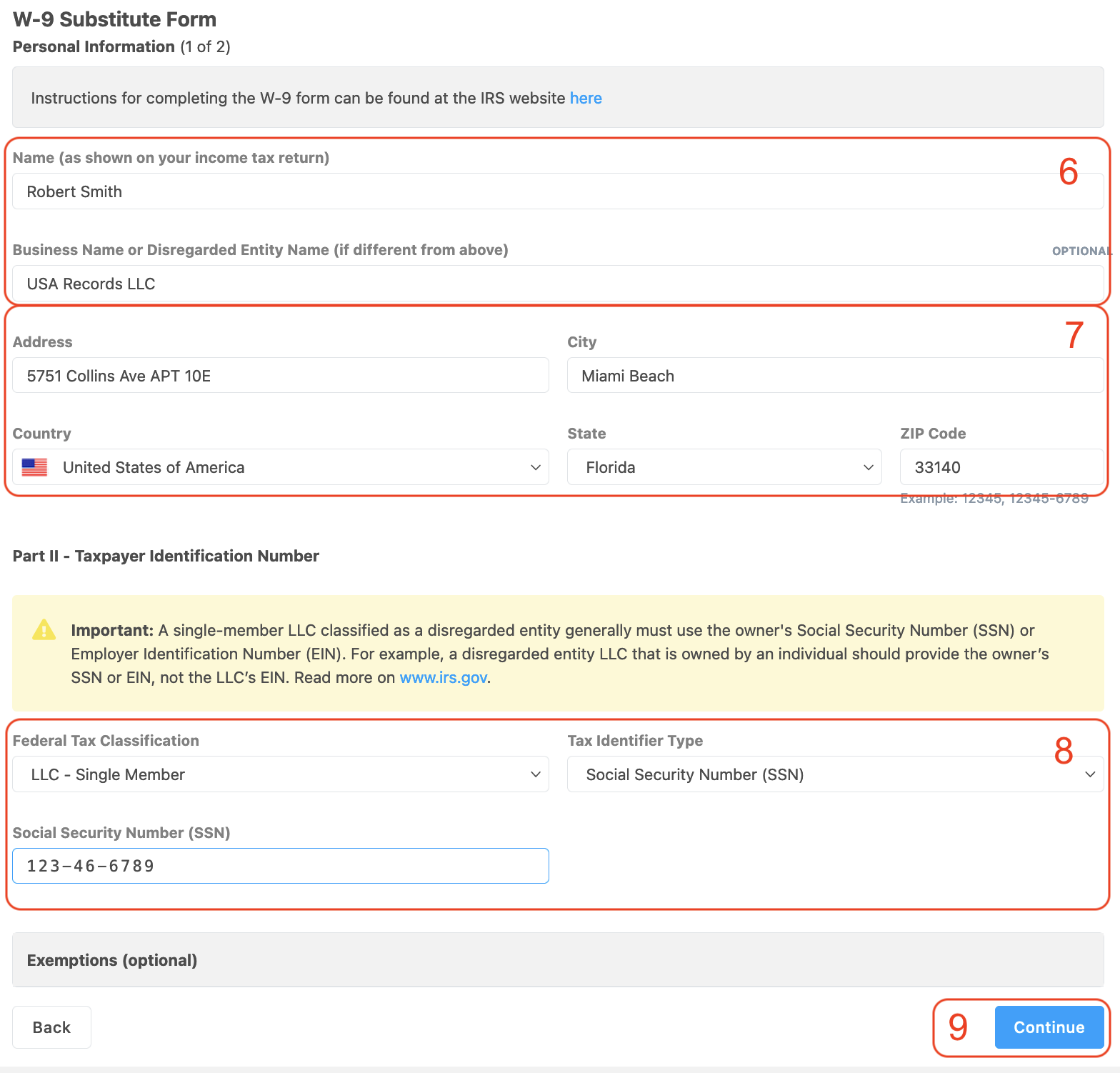Screen dimensions: 1120x1073
Task: Click the Part II Taxpayer Identification heading
Action: [166, 556]
